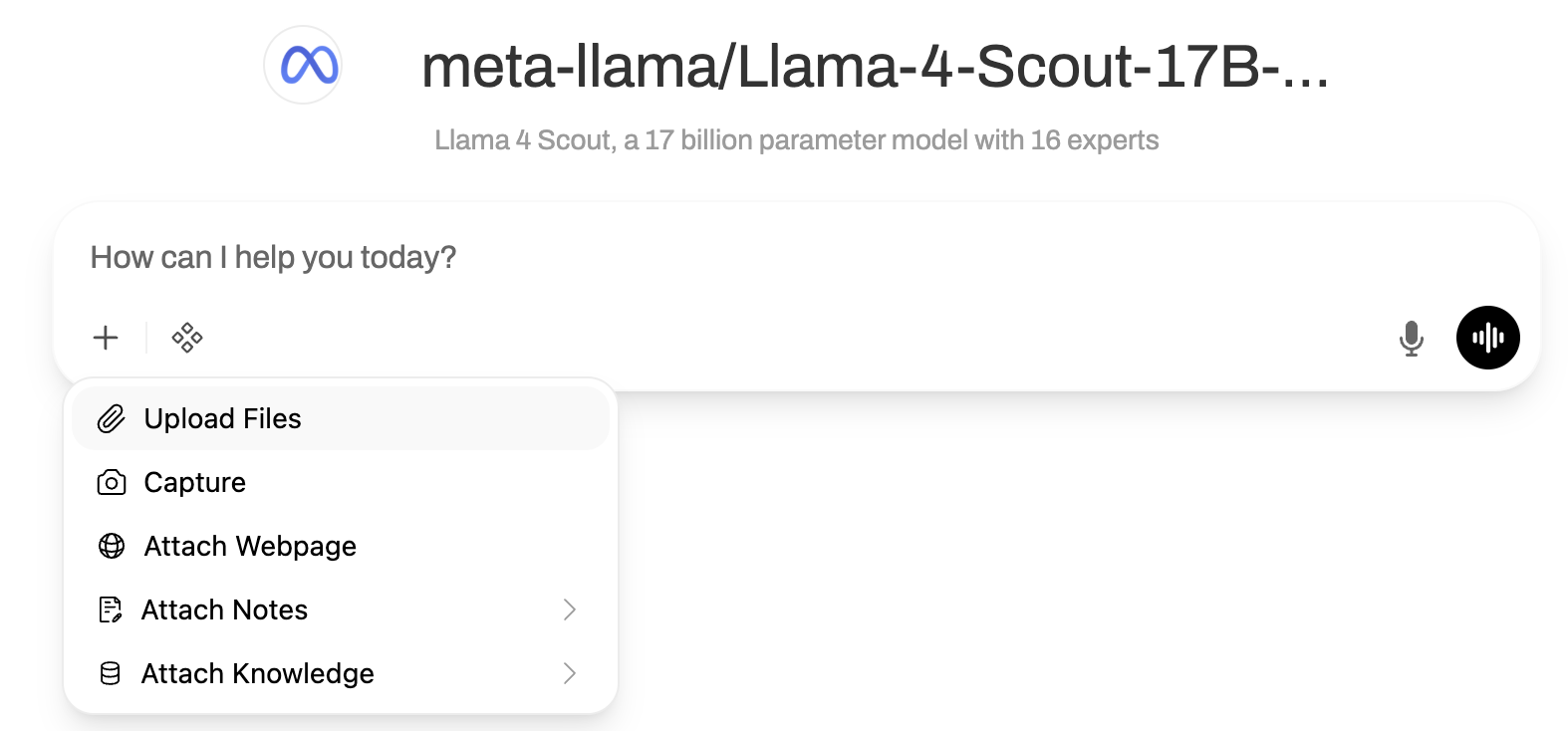Click the Meta logo model avatar
The height and width of the screenshot is (731, 1568).
(x=304, y=66)
